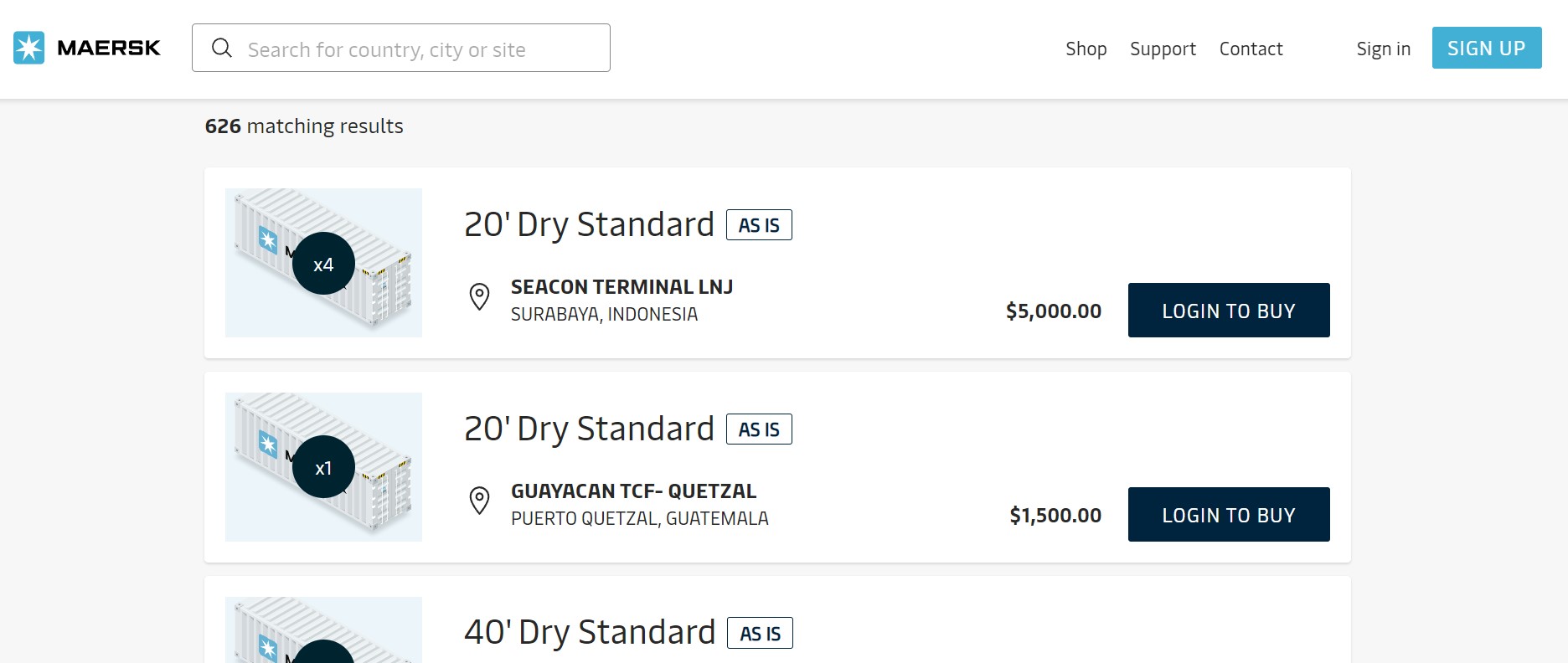Click LOGIN TO BUY for Puerto Quetzal container
This screenshot has height=663, width=1568.
click(1229, 514)
